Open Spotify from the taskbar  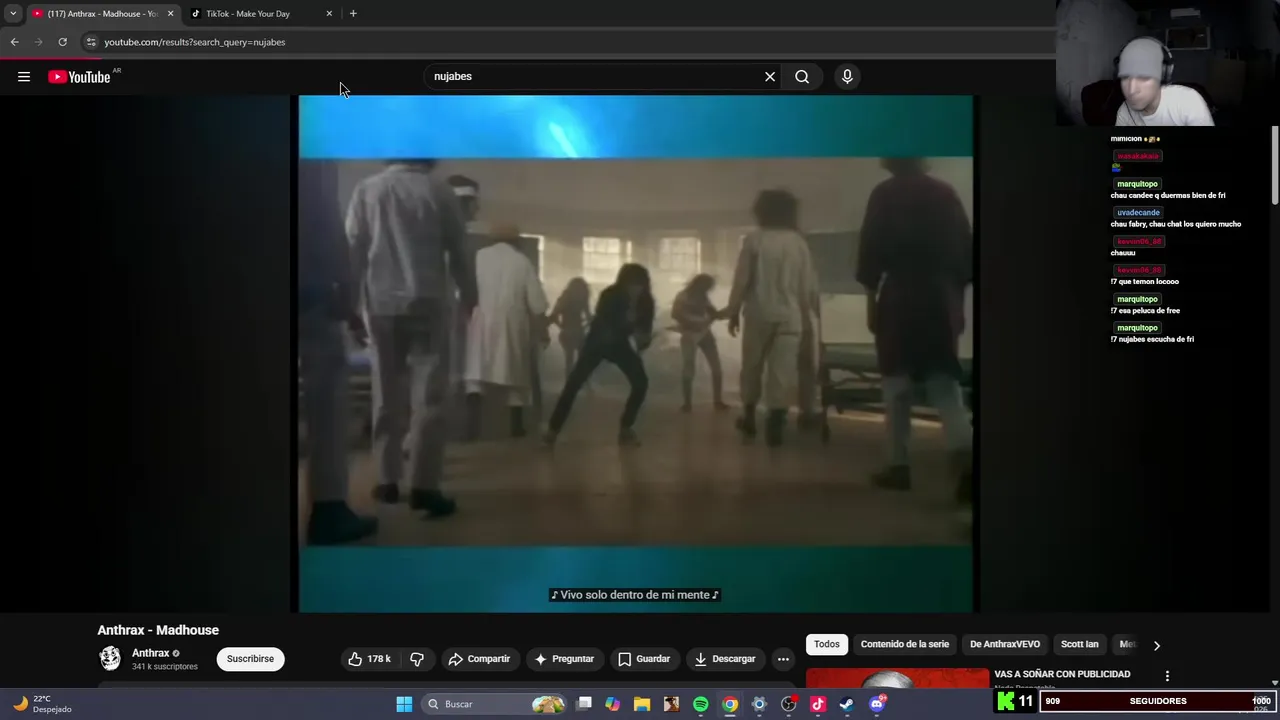(701, 704)
